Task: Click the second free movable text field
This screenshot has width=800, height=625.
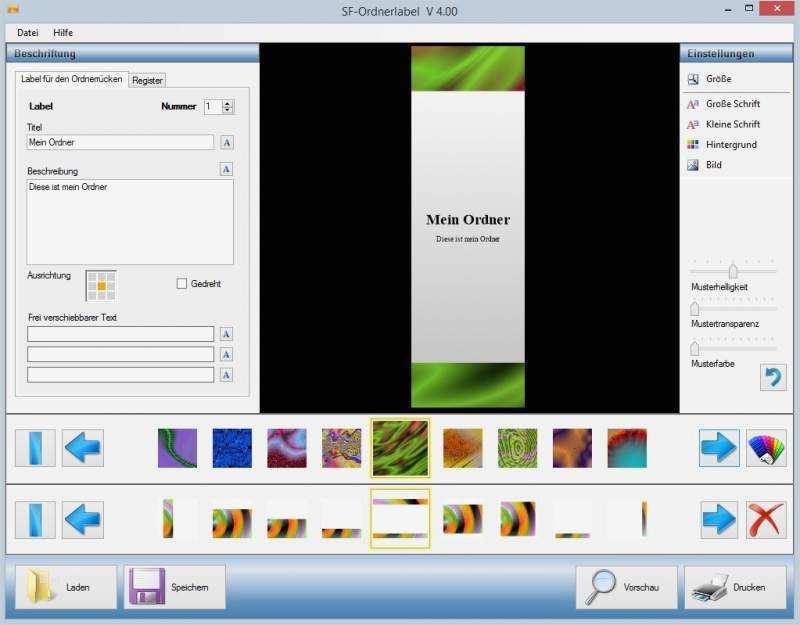Action: 120,354
